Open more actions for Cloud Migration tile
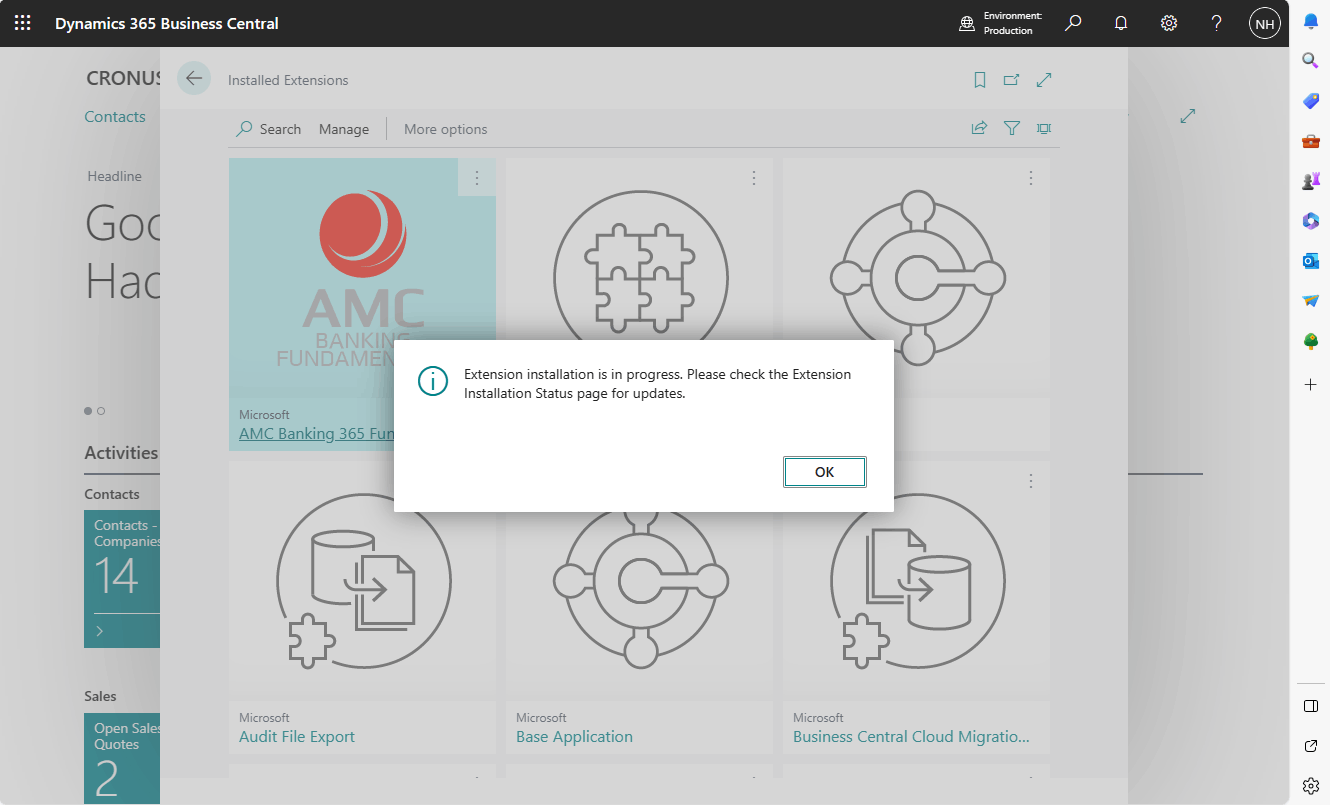 click(1031, 481)
